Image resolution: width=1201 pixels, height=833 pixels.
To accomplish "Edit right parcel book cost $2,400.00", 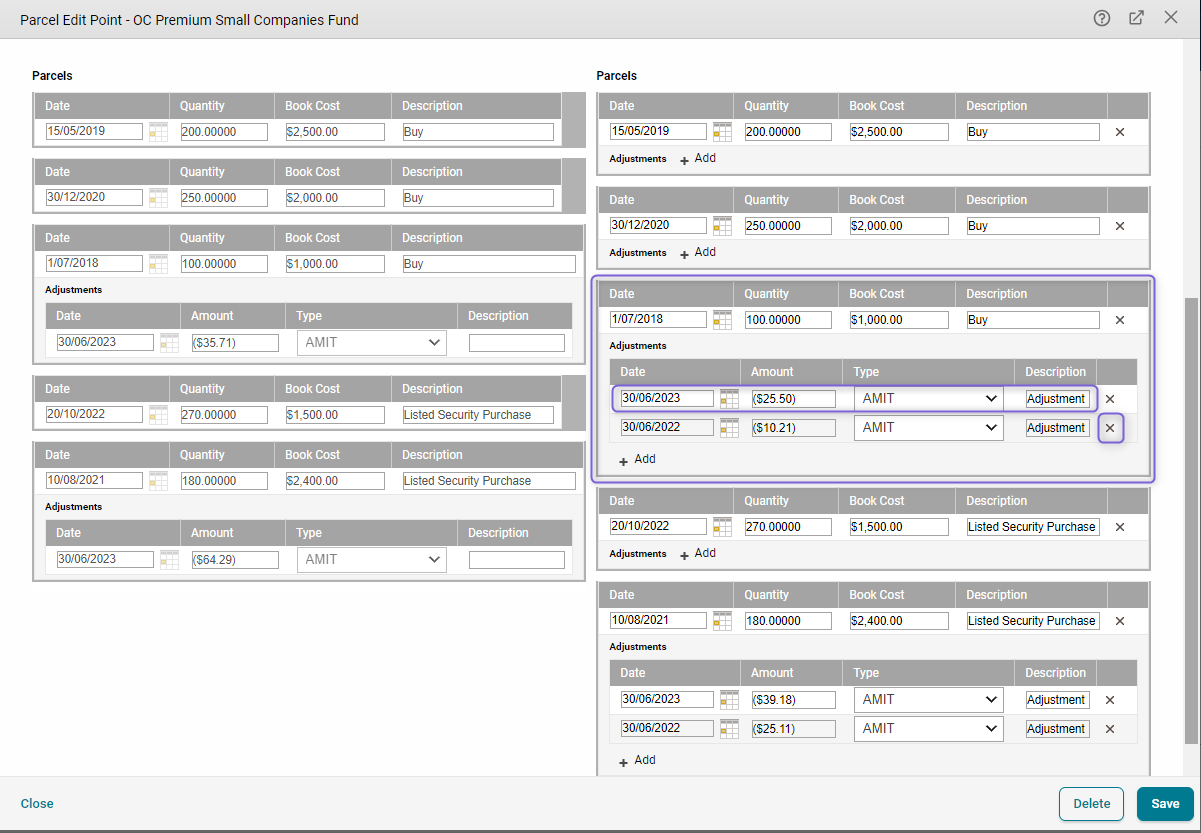I will (x=899, y=621).
